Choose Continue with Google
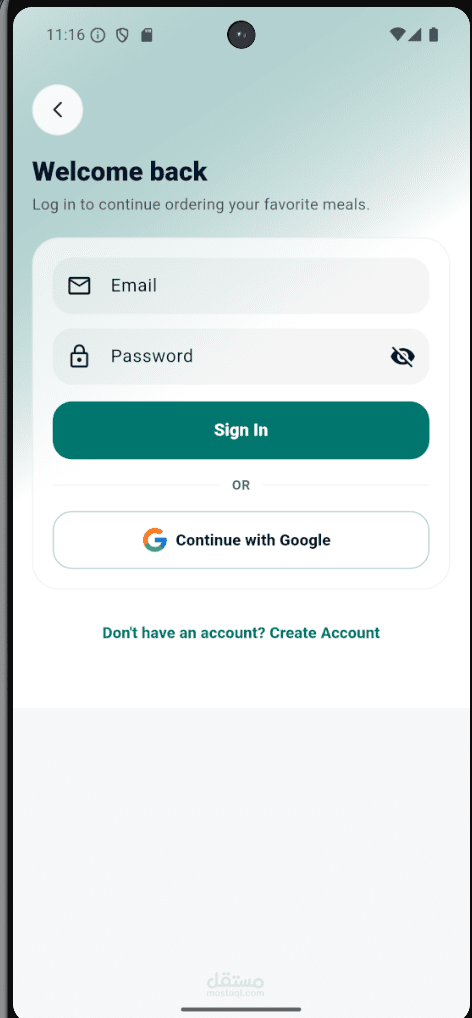472x1018 pixels. pos(241,540)
